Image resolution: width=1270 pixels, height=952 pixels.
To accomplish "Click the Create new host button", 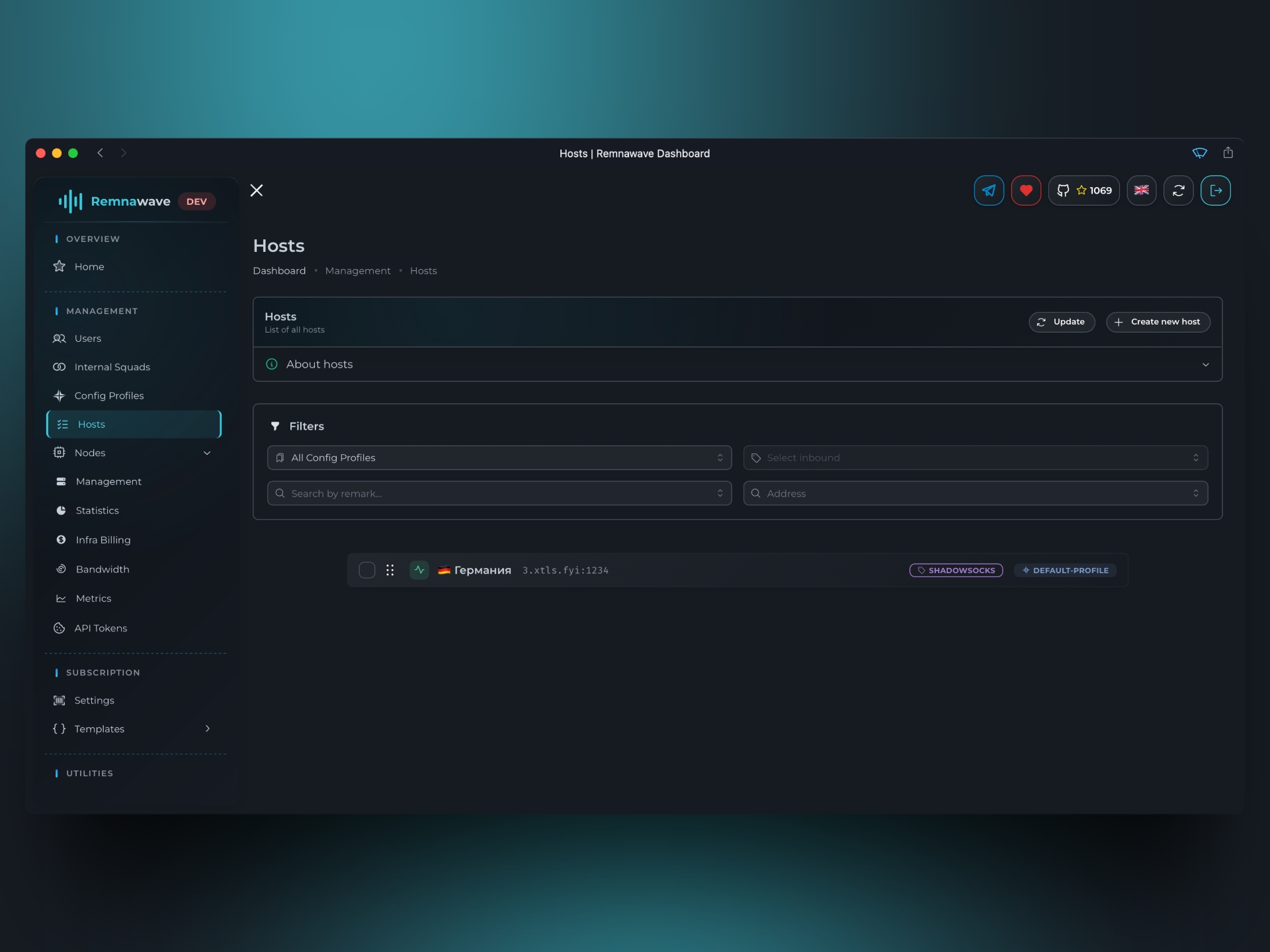I will pyautogui.click(x=1158, y=322).
